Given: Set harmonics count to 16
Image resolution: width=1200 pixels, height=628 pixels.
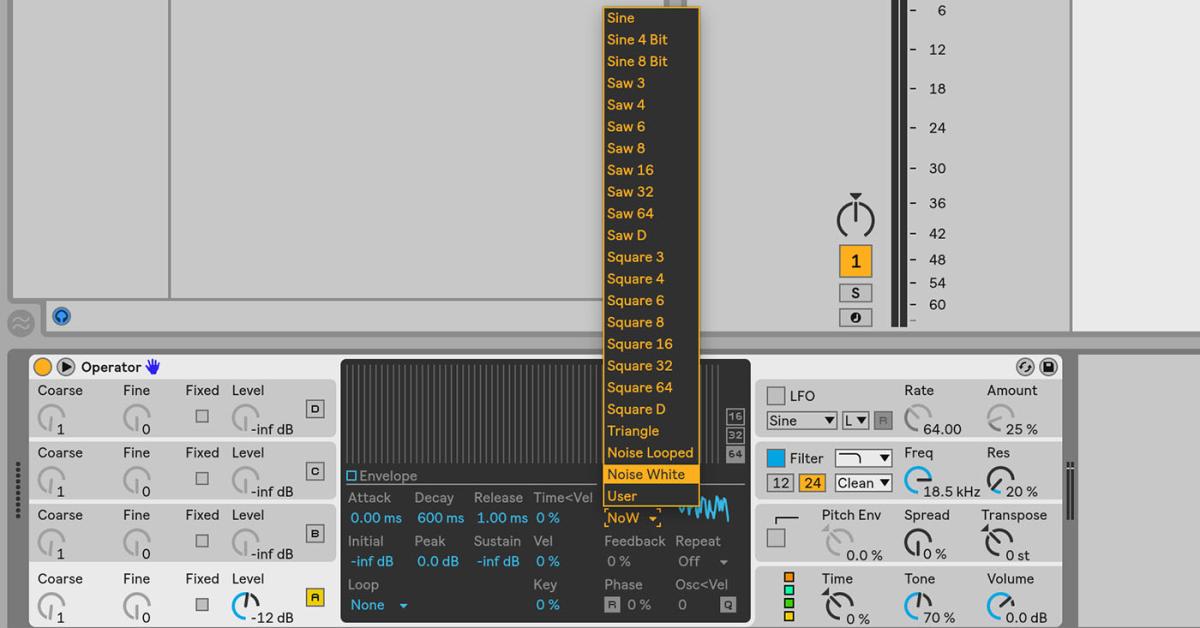Looking at the screenshot, I should 736,416.
